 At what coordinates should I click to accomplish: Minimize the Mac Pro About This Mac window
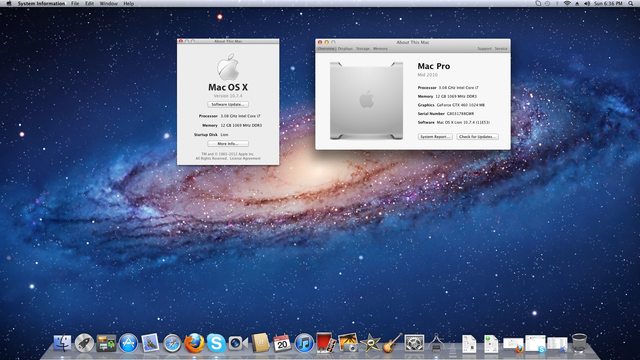coord(327,42)
